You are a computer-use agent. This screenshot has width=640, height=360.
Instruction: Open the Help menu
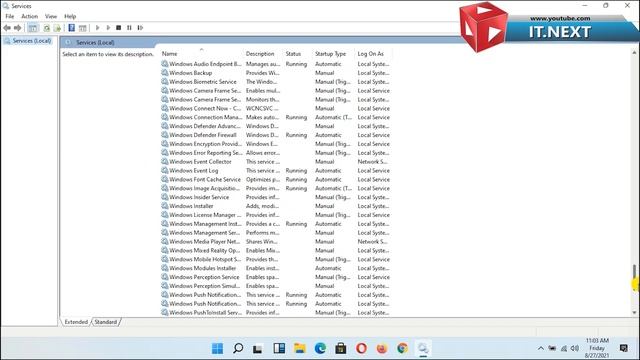click(x=70, y=16)
